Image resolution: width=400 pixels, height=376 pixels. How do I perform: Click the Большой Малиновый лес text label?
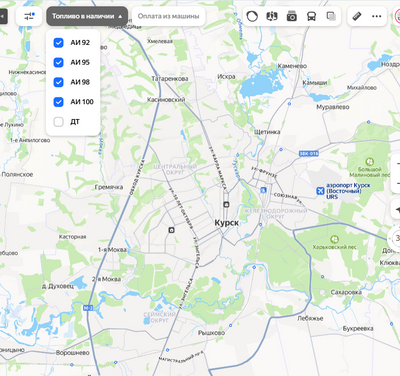coord(369,172)
